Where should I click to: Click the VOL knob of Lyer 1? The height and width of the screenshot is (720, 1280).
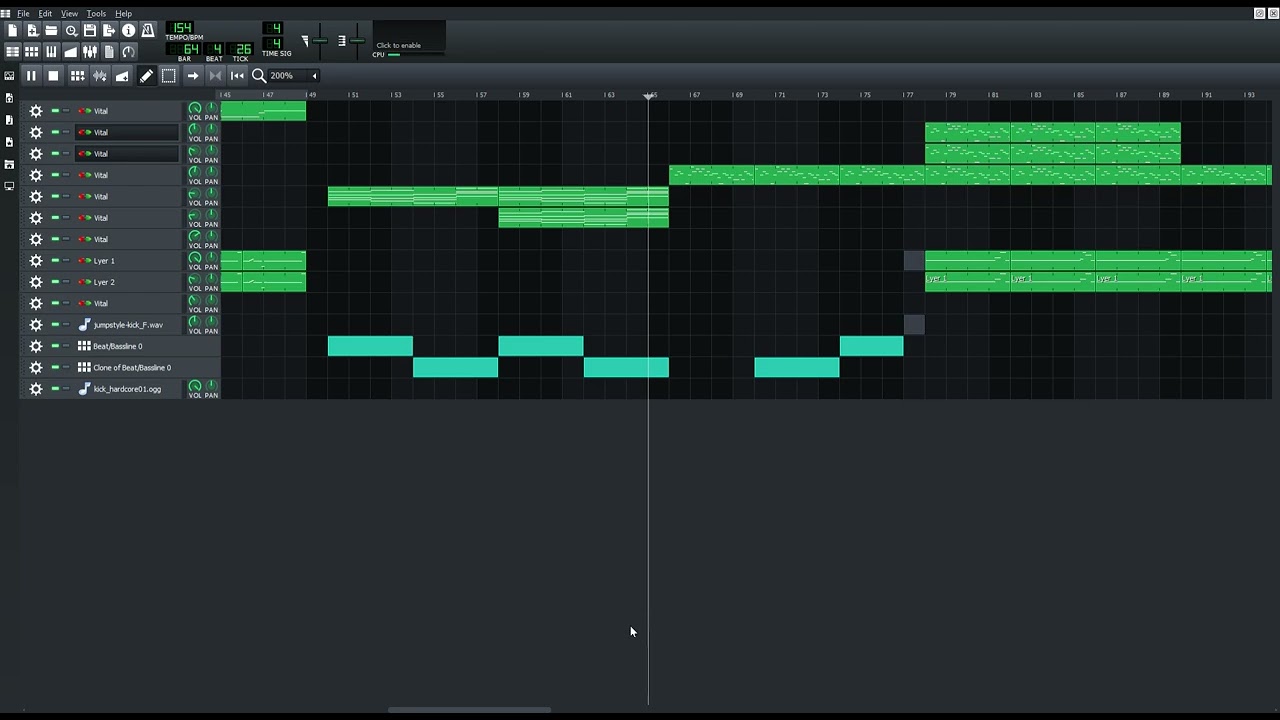tap(195, 258)
